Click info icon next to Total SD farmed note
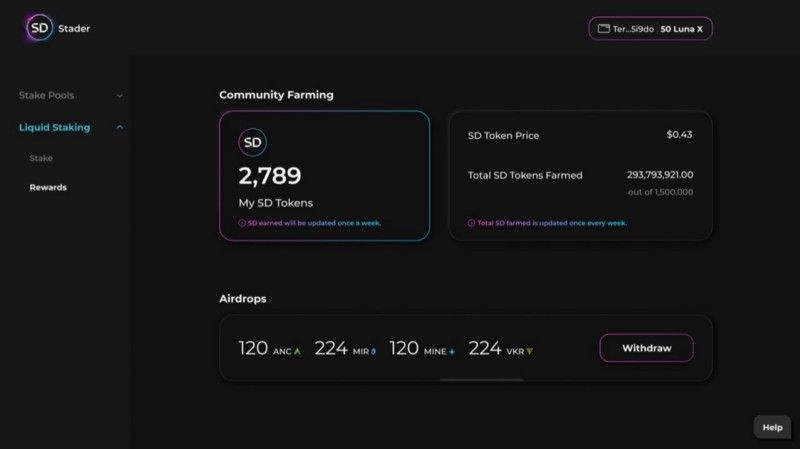The height and width of the screenshot is (449, 800). click(x=471, y=223)
